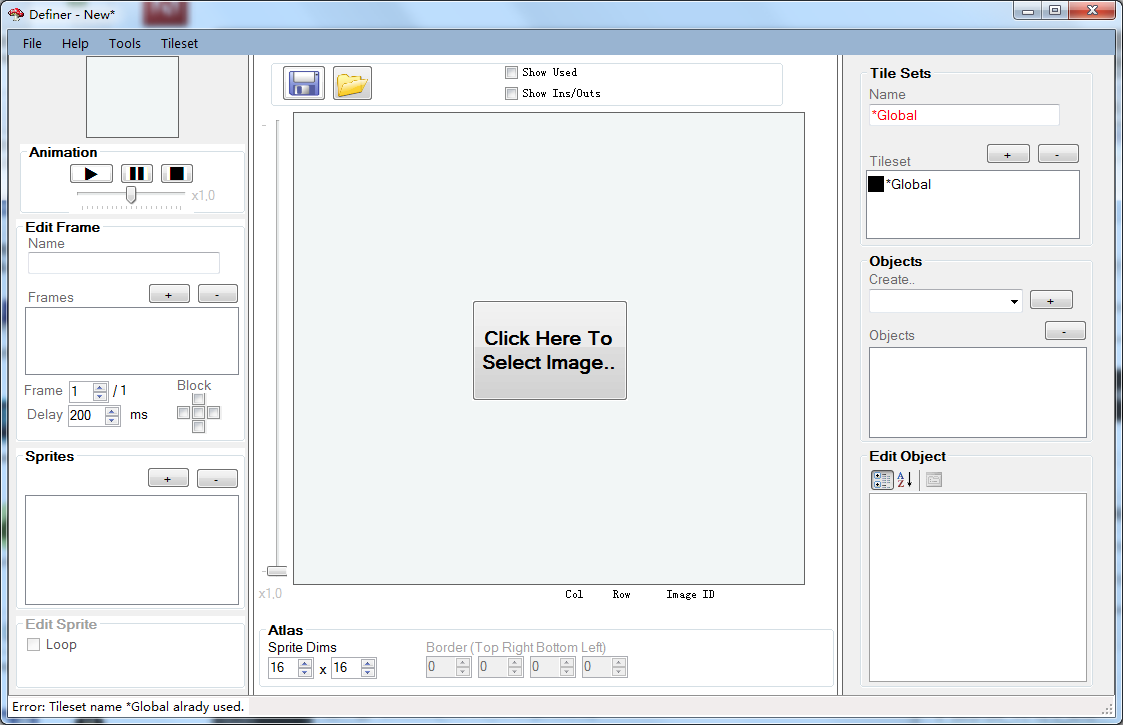1123x725 pixels.
Task: Click the animation preview thumbnail box
Action: (132, 97)
